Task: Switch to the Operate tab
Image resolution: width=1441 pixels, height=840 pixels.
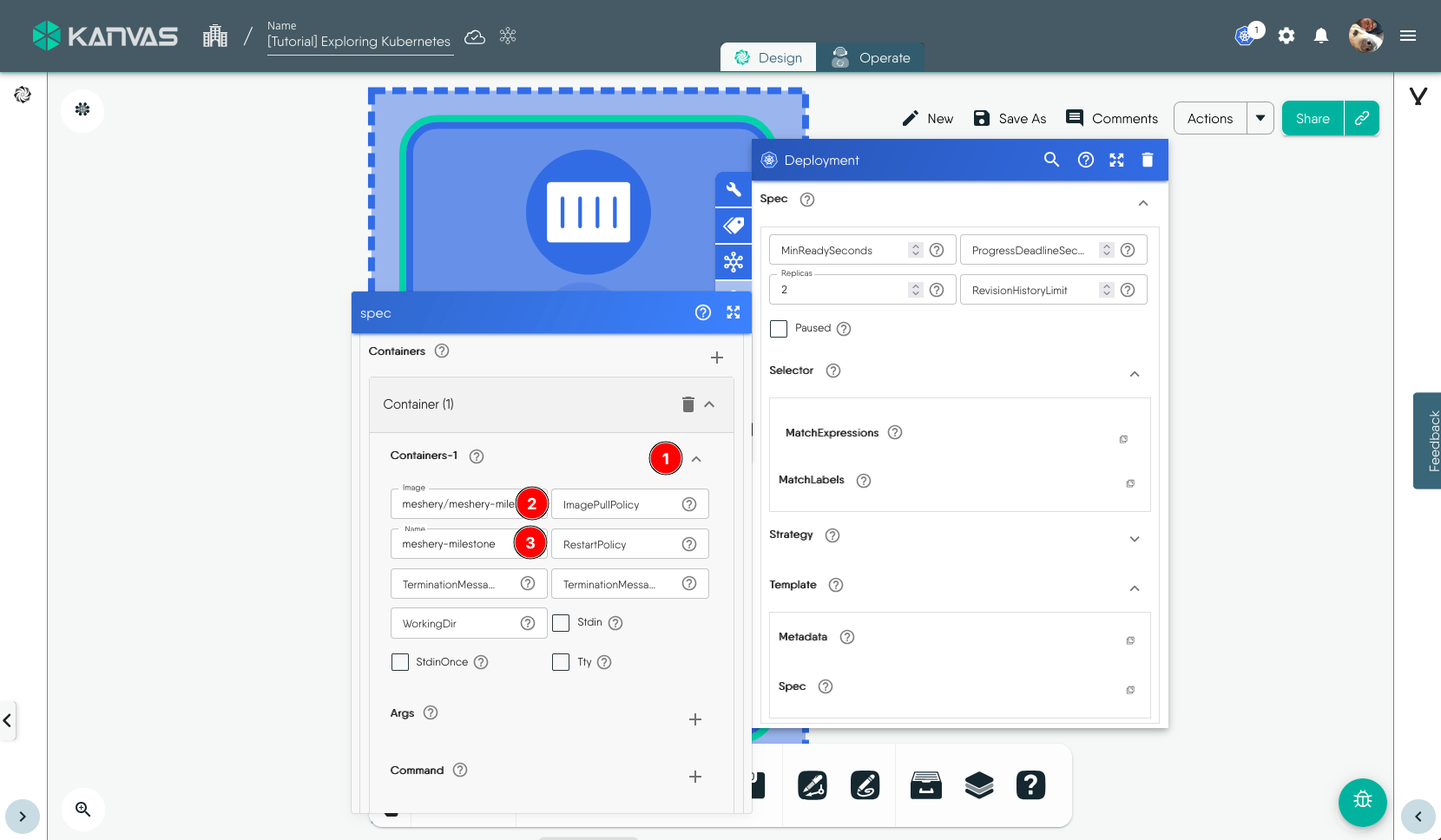Action: pos(872,58)
